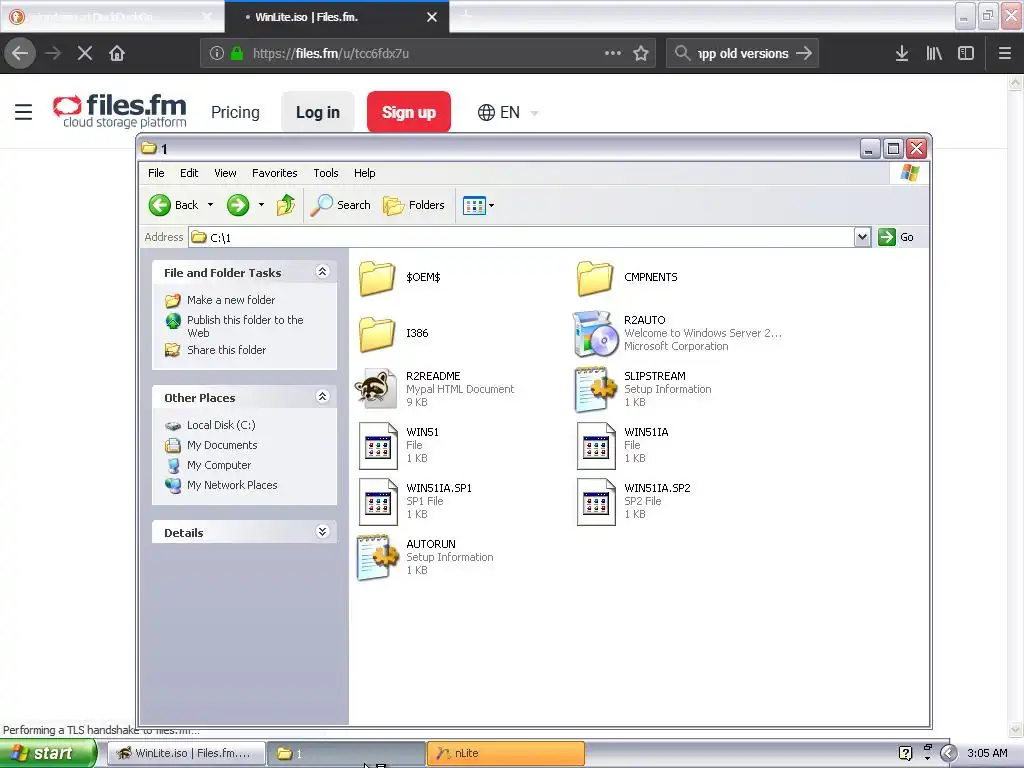Go to My Documents
Image resolution: width=1024 pixels, height=768 pixels.
[222, 445]
